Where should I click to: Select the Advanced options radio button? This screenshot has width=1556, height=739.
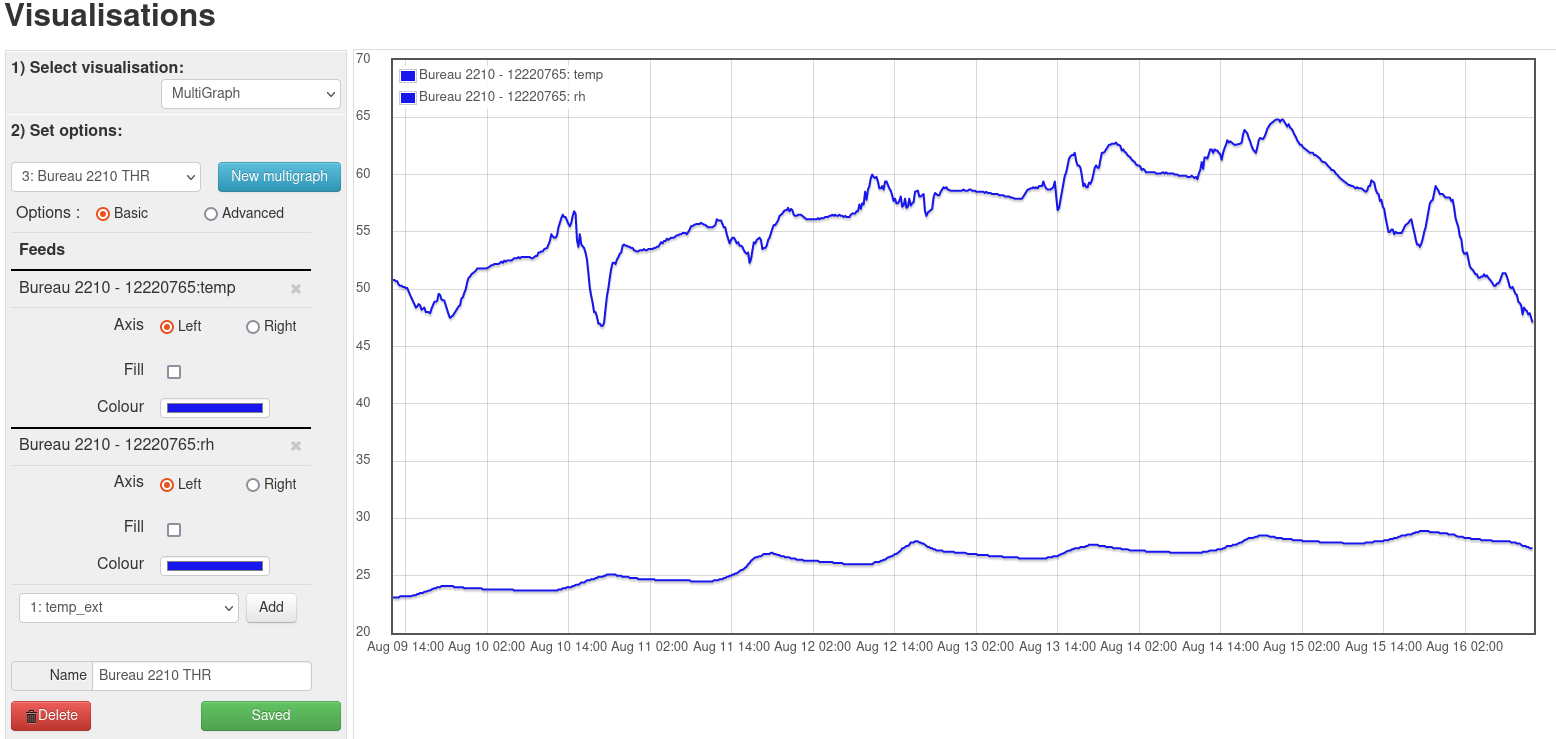[211, 214]
